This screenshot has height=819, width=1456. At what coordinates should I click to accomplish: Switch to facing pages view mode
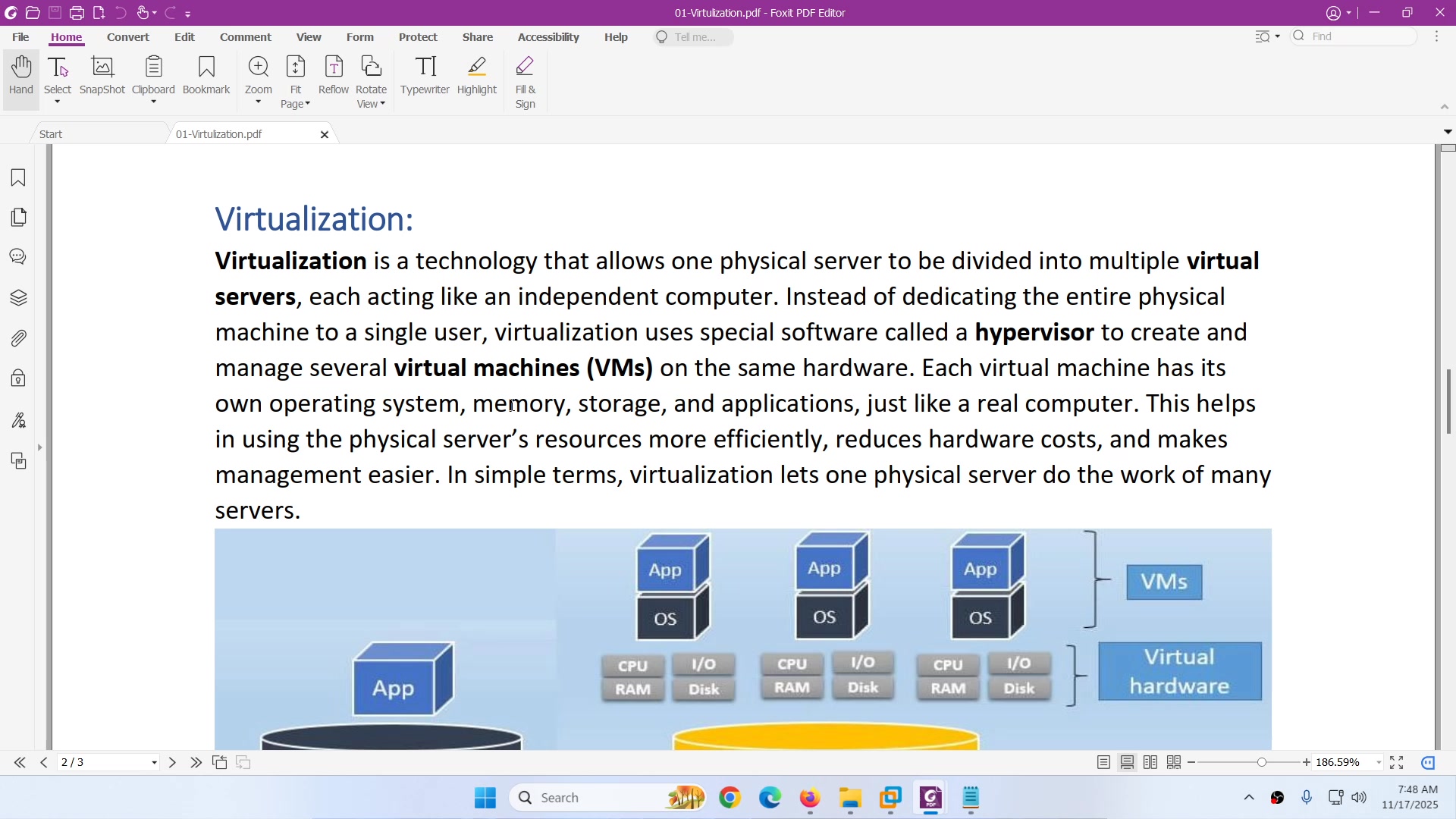tap(1151, 763)
